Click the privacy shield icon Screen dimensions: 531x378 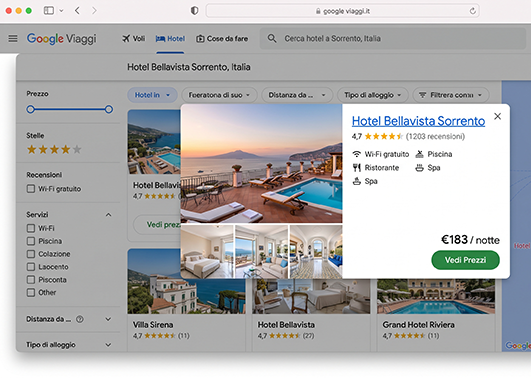[x=194, y=11]
